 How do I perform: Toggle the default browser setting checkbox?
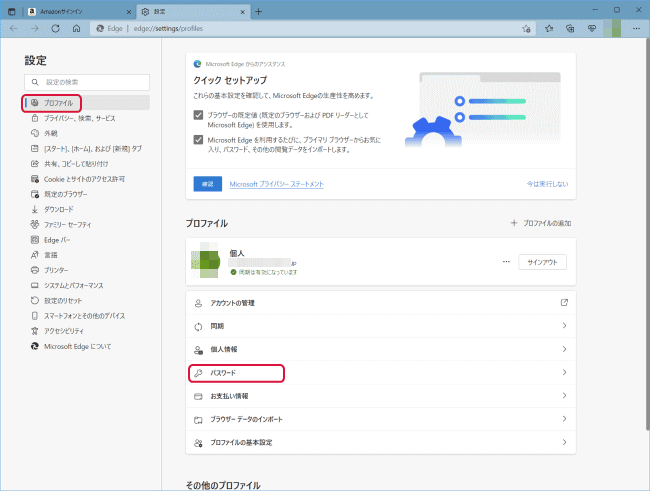(198, 115)
